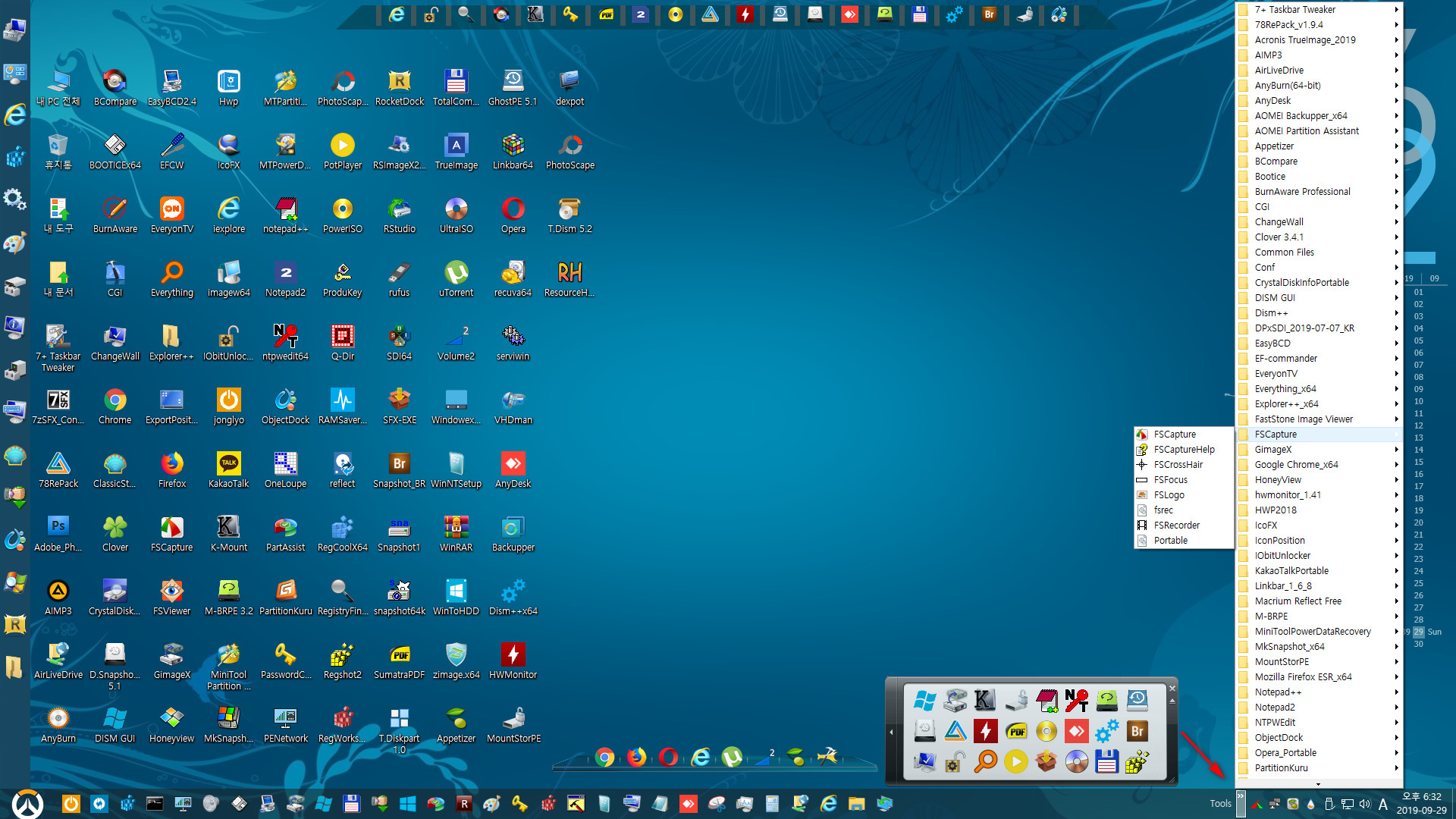Click the language indicator 'A' in tray
Screen dimensions: 1456x819
coord(1383,805)
